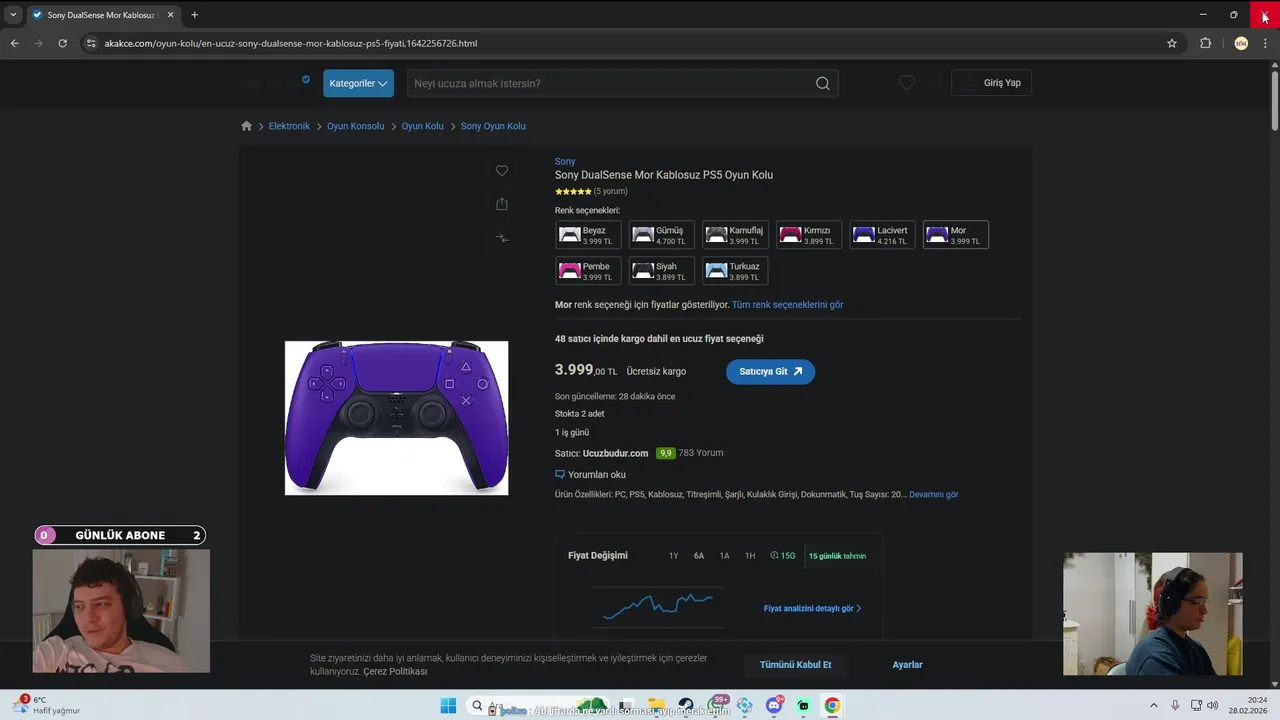The image size is (1280, 720).
Task: Show hidden system tray icons
Action: coord(1153,706)
